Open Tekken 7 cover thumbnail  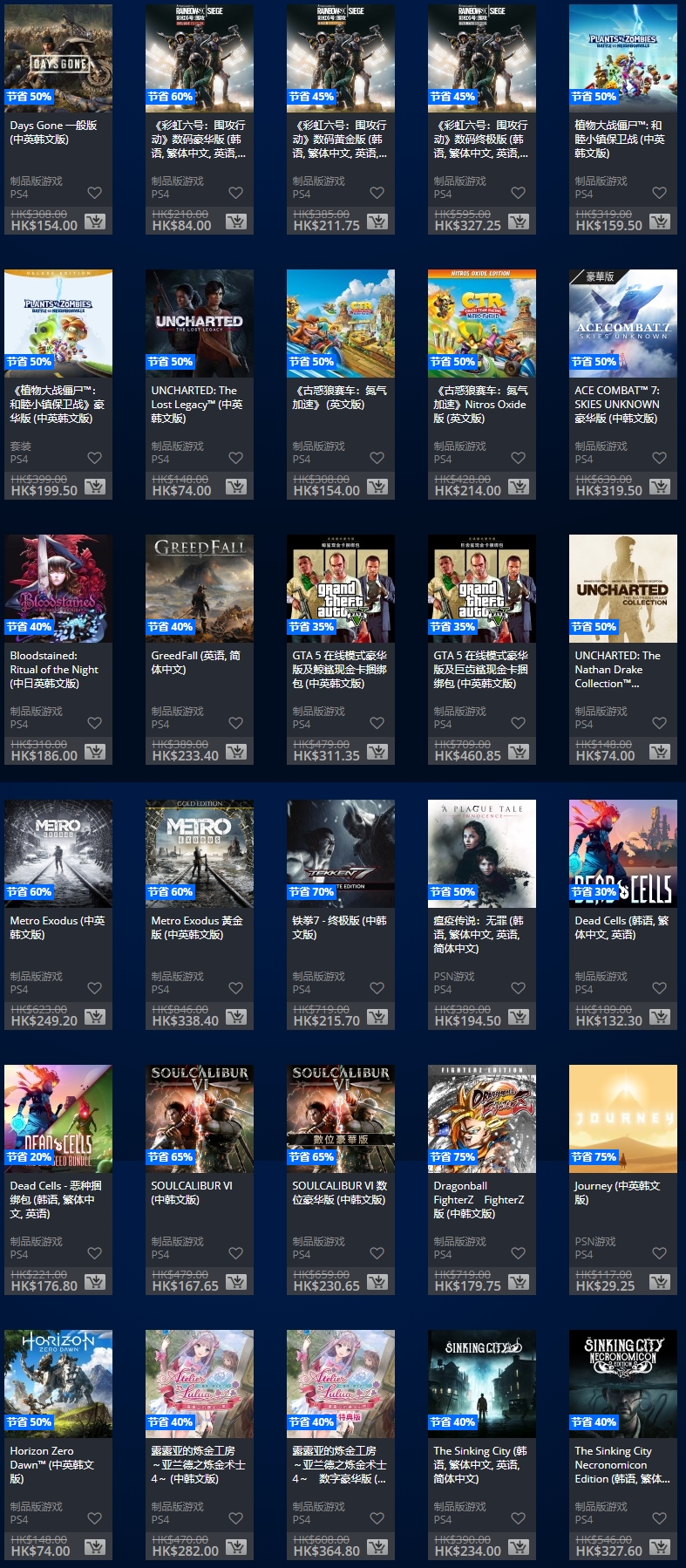point(341,853)
